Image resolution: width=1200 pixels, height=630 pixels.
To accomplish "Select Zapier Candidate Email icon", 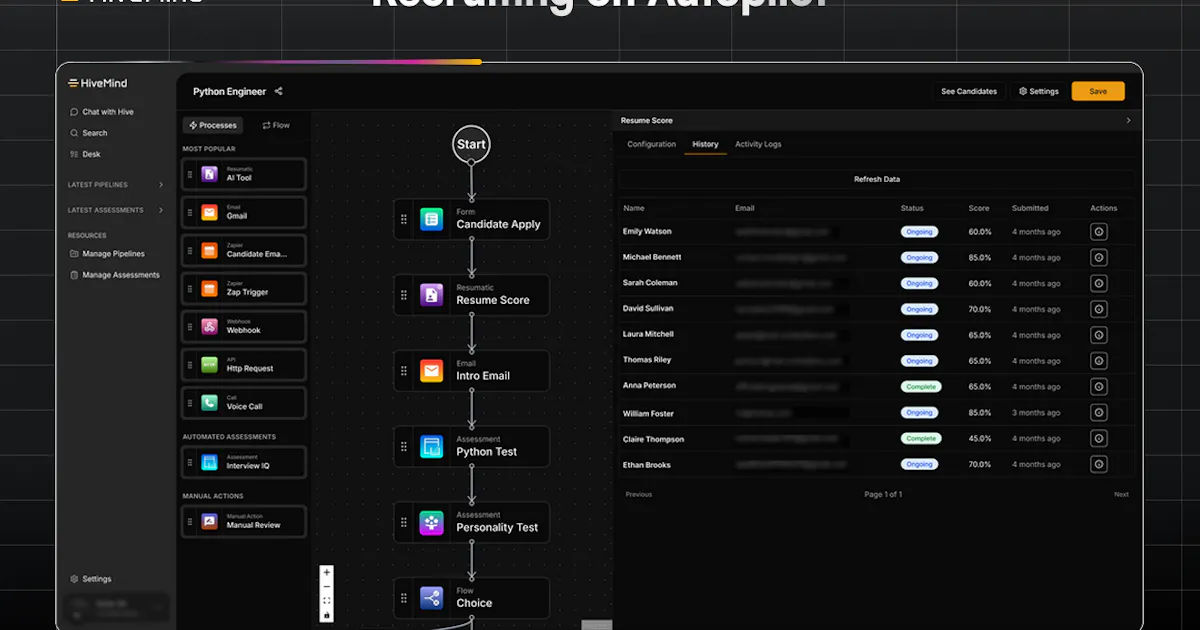I will point(209,250).
